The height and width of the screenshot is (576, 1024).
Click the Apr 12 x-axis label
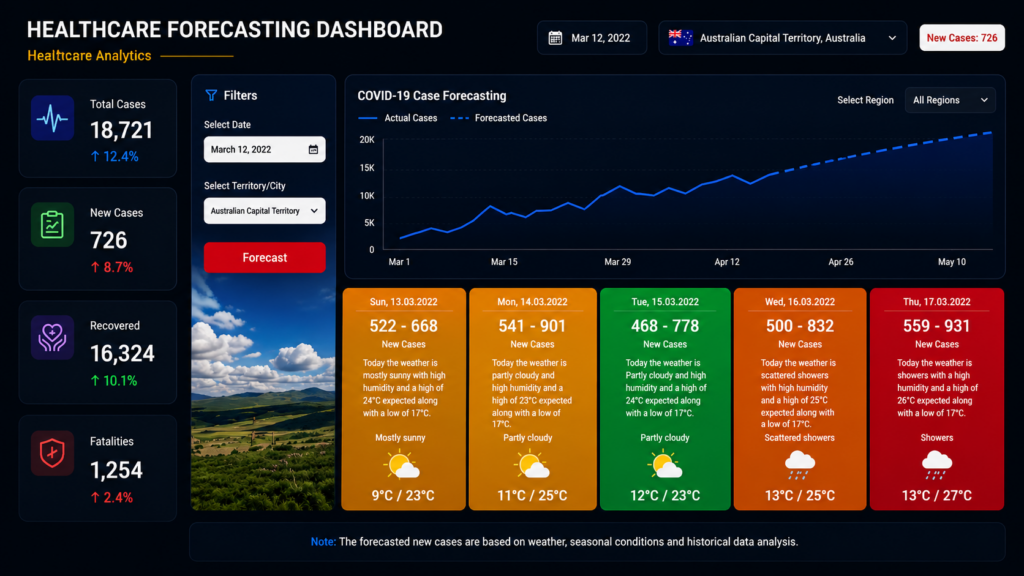tap(727, 262)
